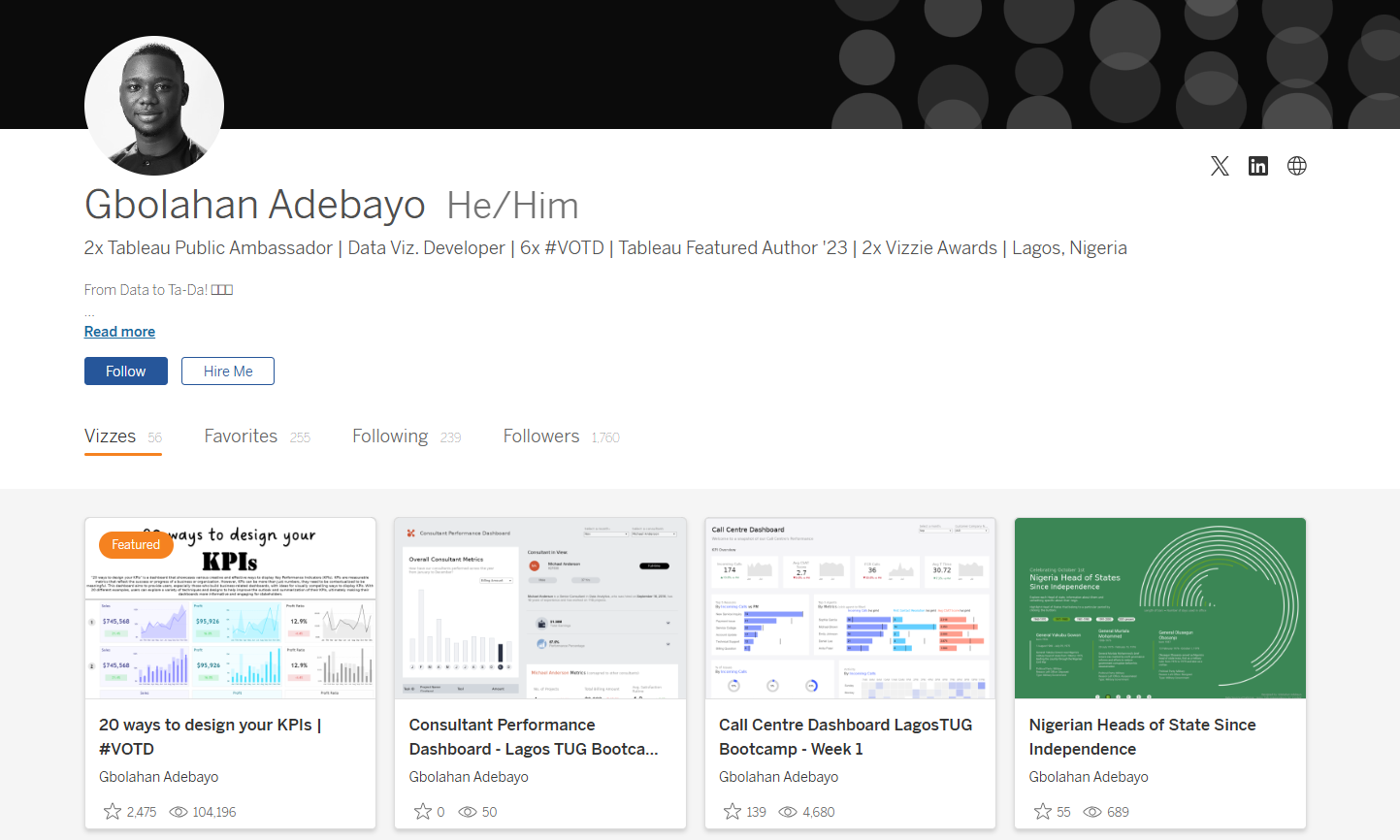
Task: Favorite the 20 ways KPIs viz star
Action: (x=113, y=812)
